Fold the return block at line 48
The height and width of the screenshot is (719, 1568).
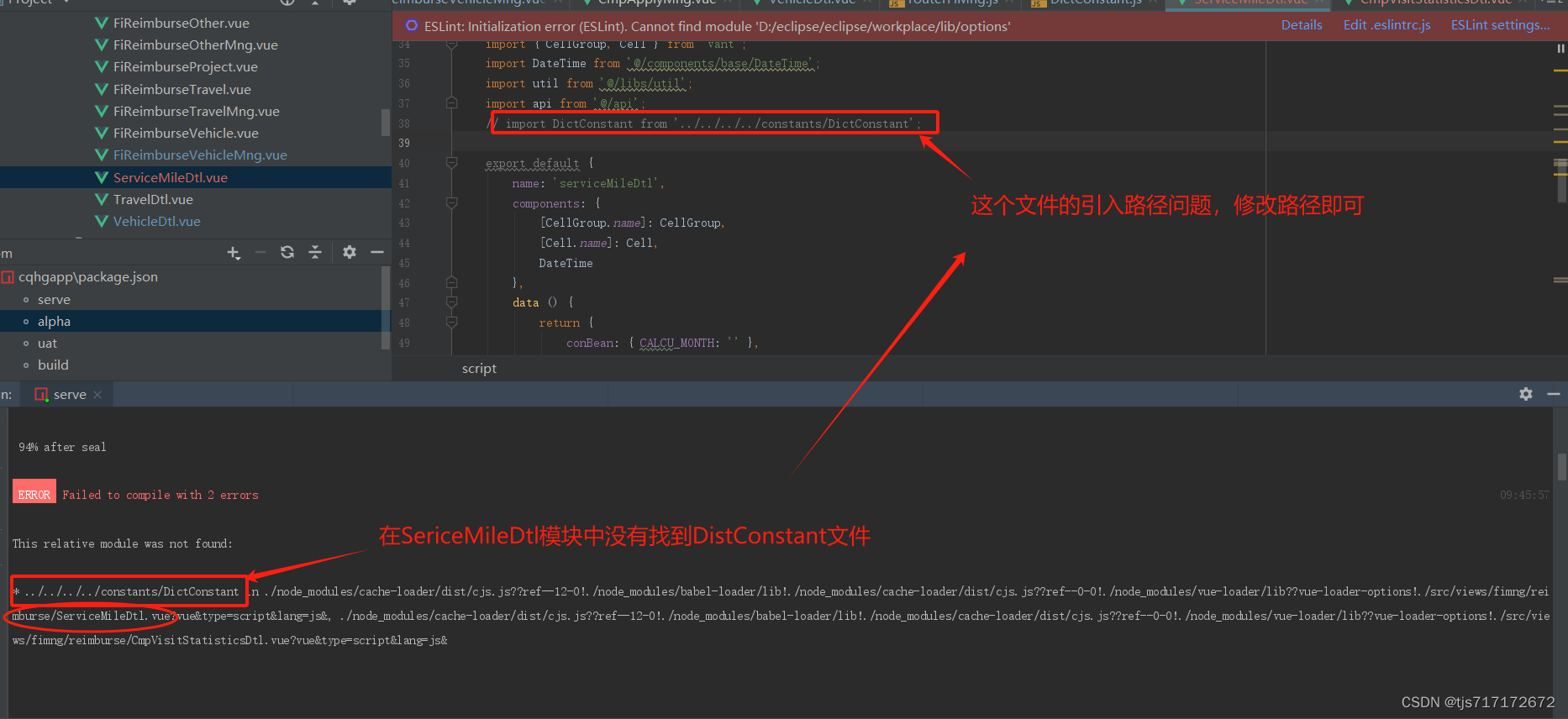pos(451,323)
